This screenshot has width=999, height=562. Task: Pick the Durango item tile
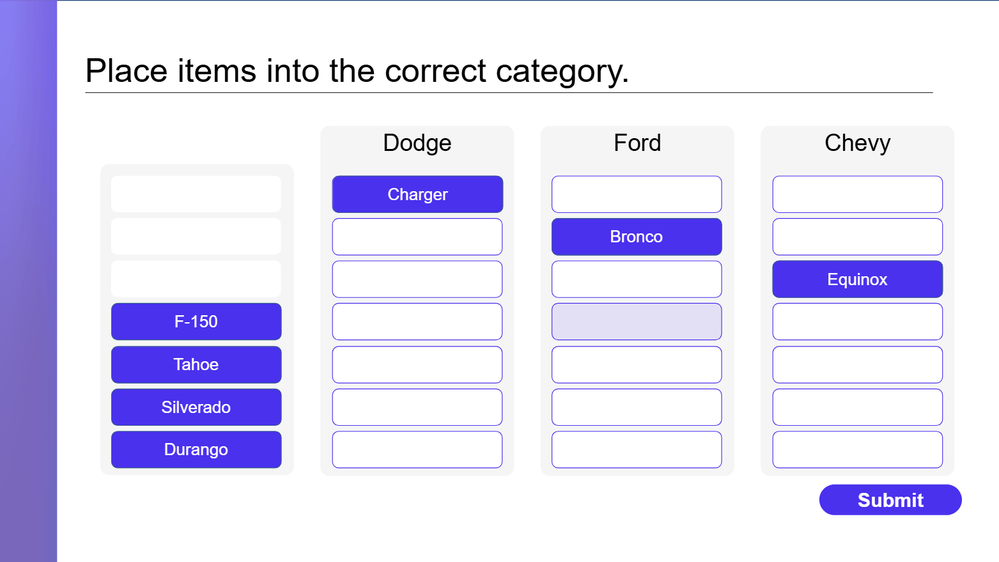pos(196,450)
